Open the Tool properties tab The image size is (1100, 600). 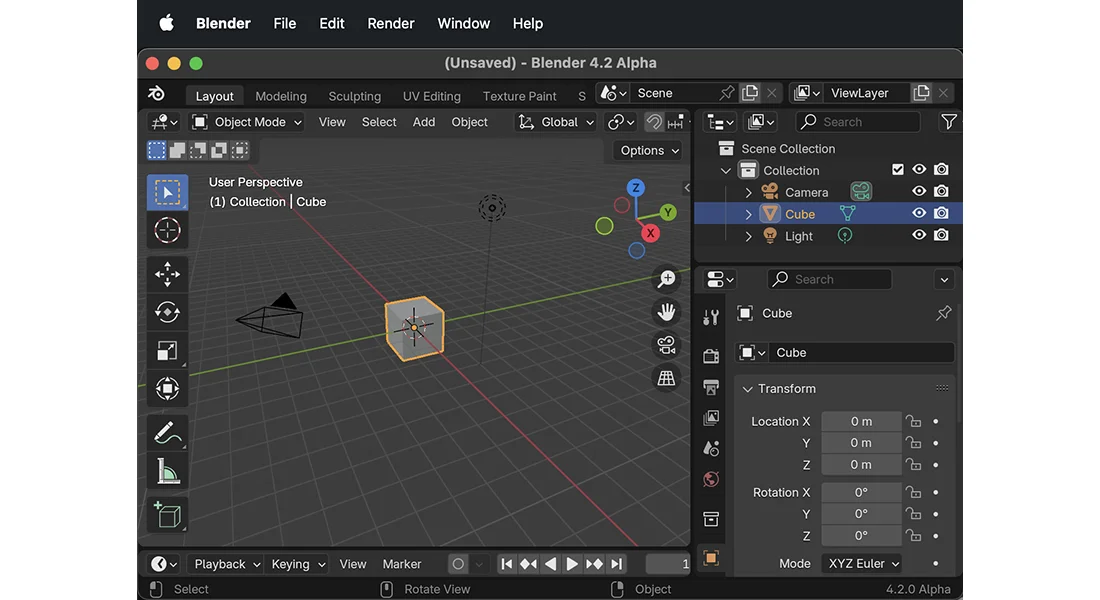pos(711,318)
